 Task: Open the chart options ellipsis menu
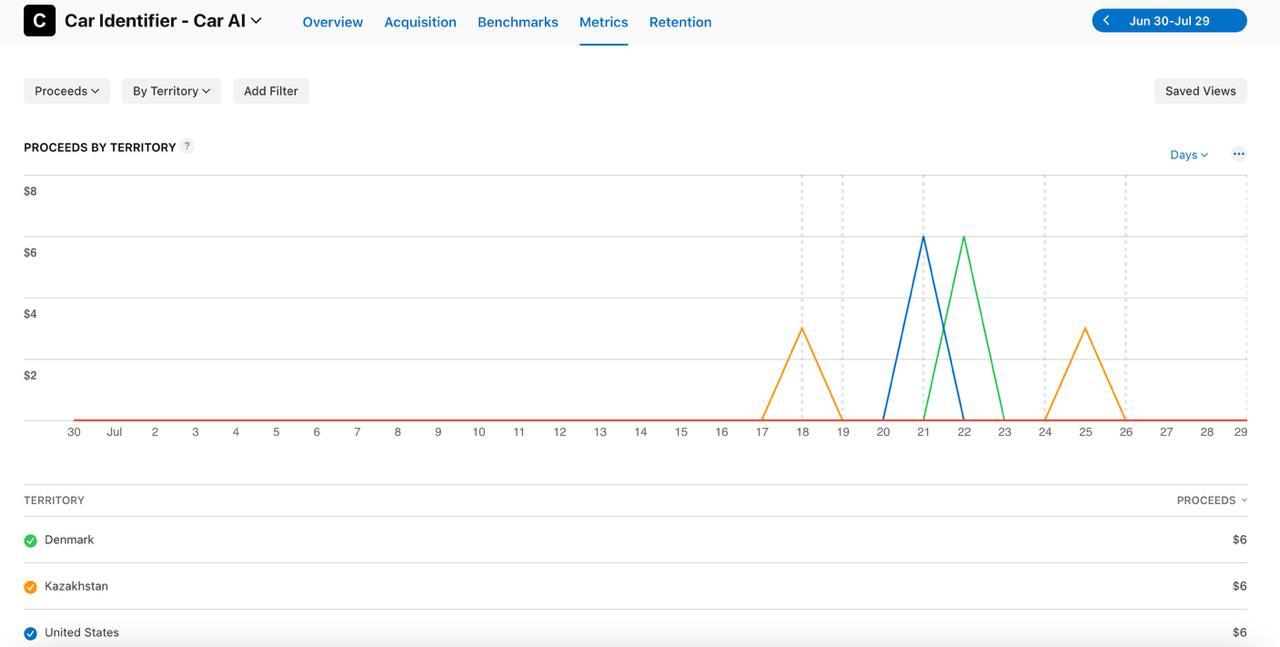coord(1236,152)
